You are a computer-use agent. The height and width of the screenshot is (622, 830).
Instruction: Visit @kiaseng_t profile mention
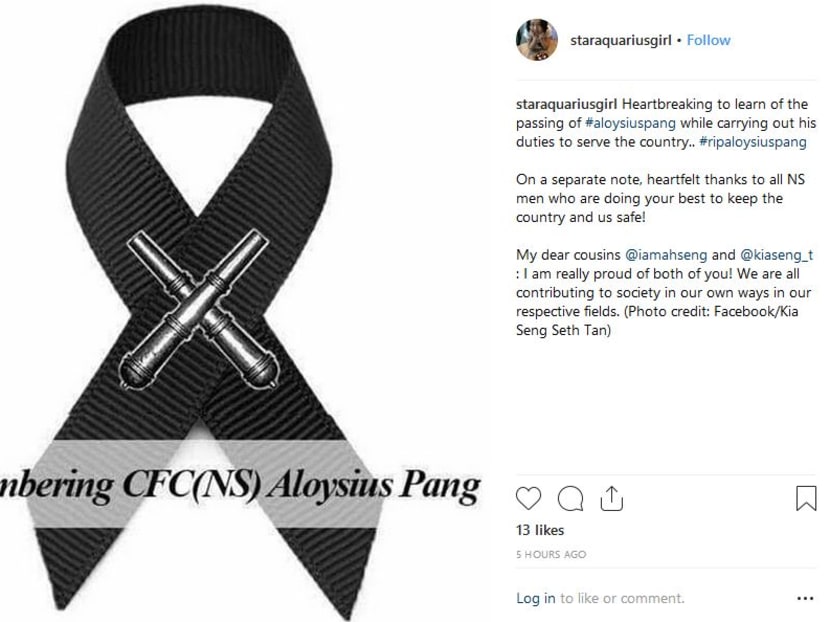tap(776, 255)
